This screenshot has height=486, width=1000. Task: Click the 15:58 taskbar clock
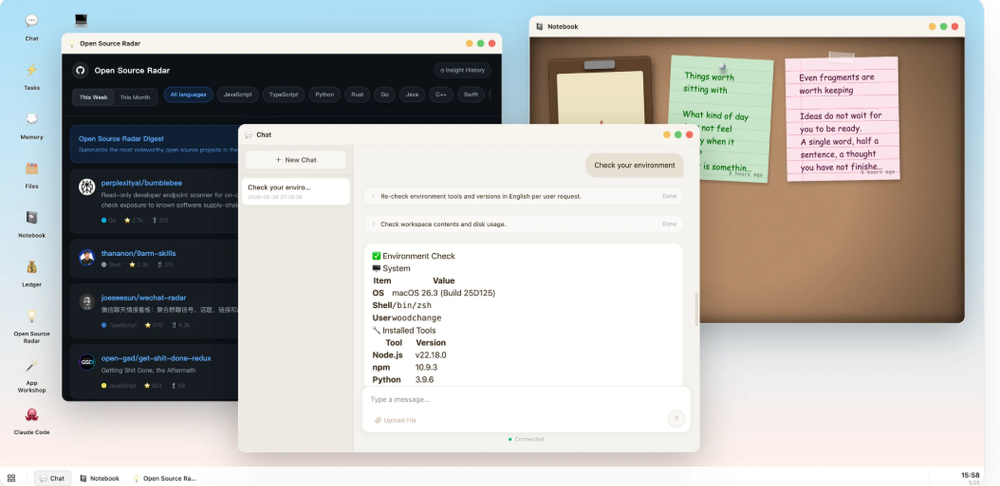click(x=970, y=475)
